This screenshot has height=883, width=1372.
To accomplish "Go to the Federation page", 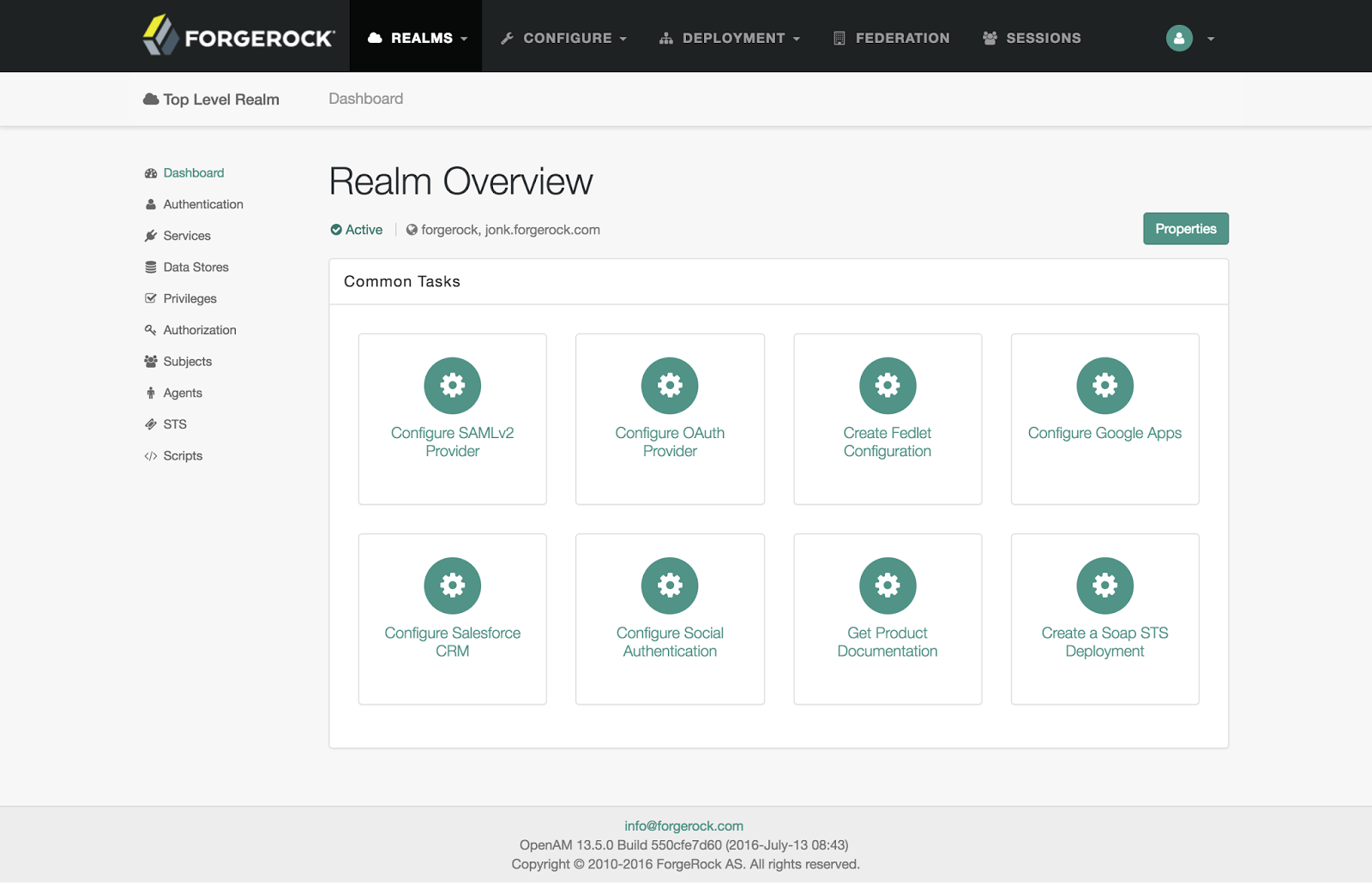I will click(892, 38).
